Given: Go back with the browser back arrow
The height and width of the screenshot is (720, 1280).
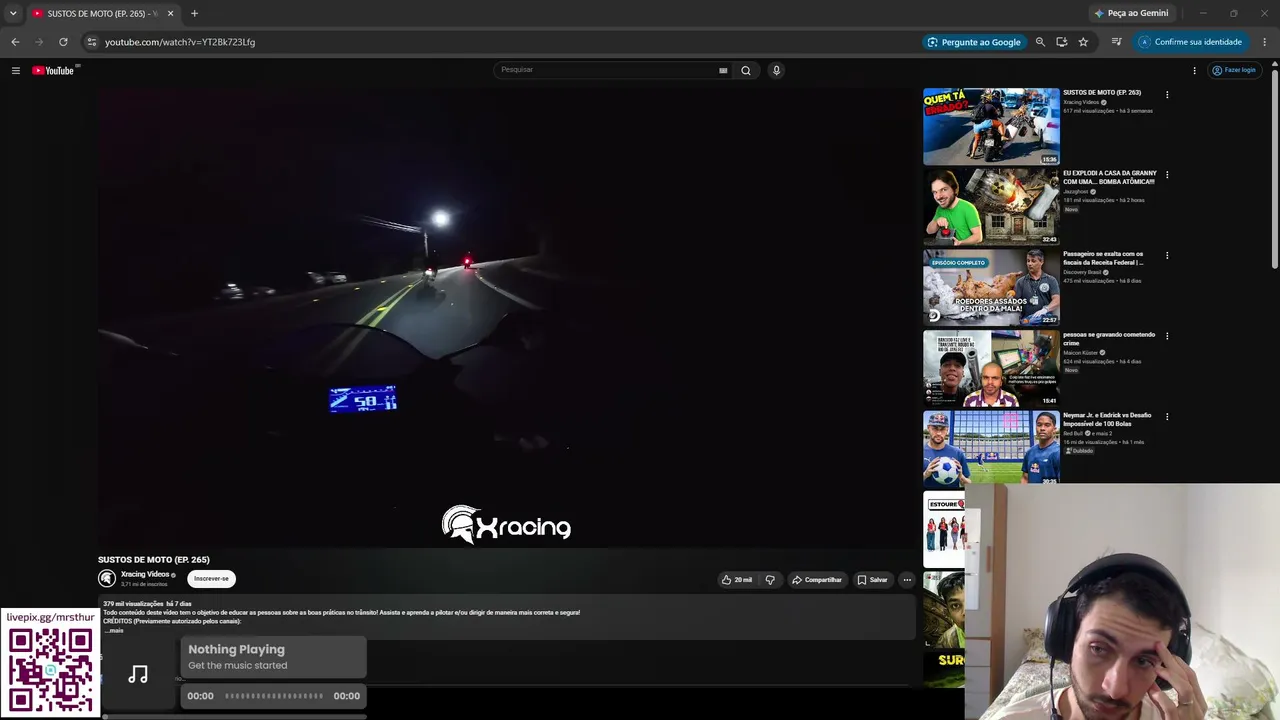Looking at the screenshot, I should tap(15, 42).
